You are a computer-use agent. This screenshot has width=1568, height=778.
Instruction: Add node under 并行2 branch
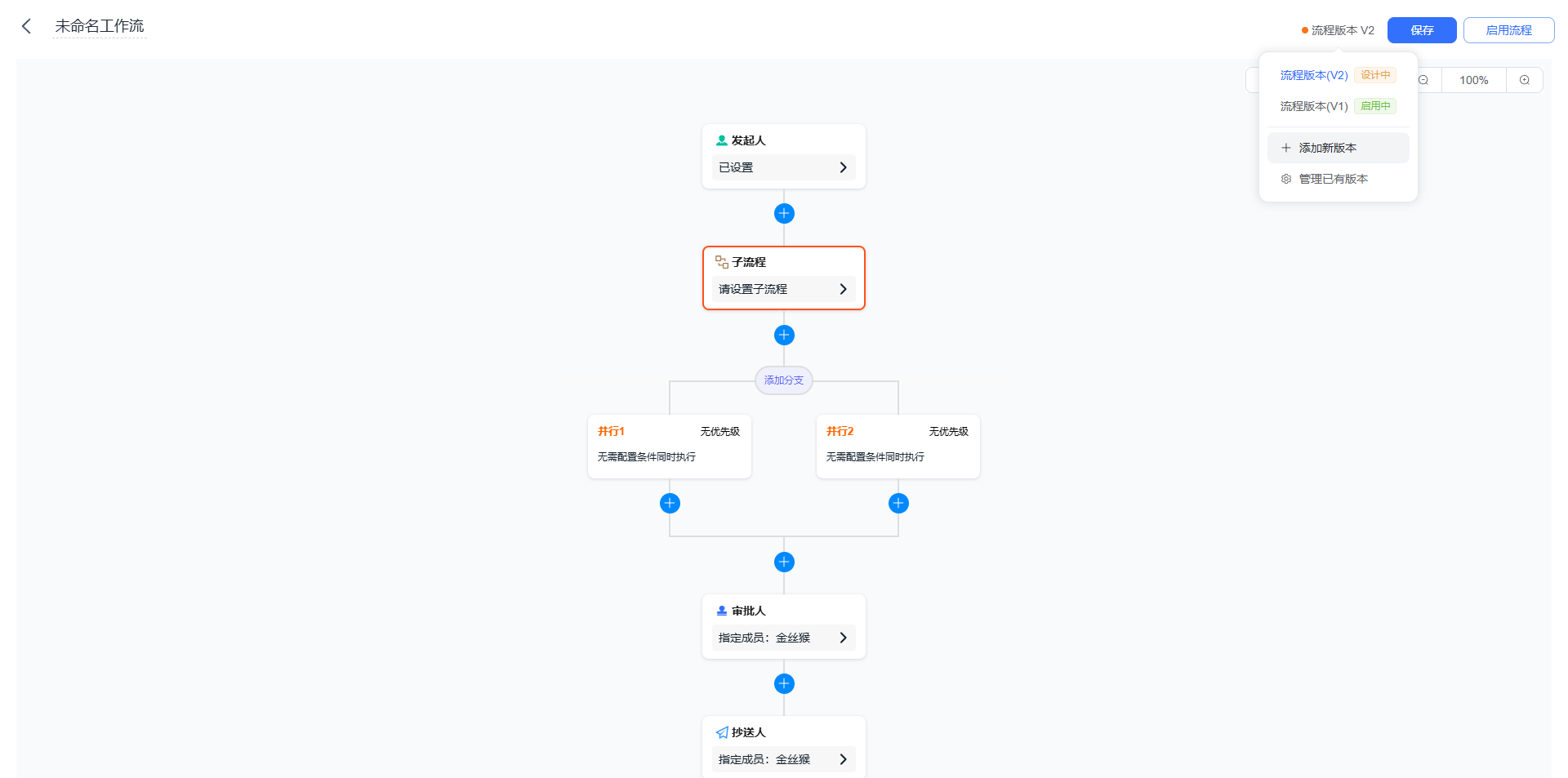coord(898,503)
